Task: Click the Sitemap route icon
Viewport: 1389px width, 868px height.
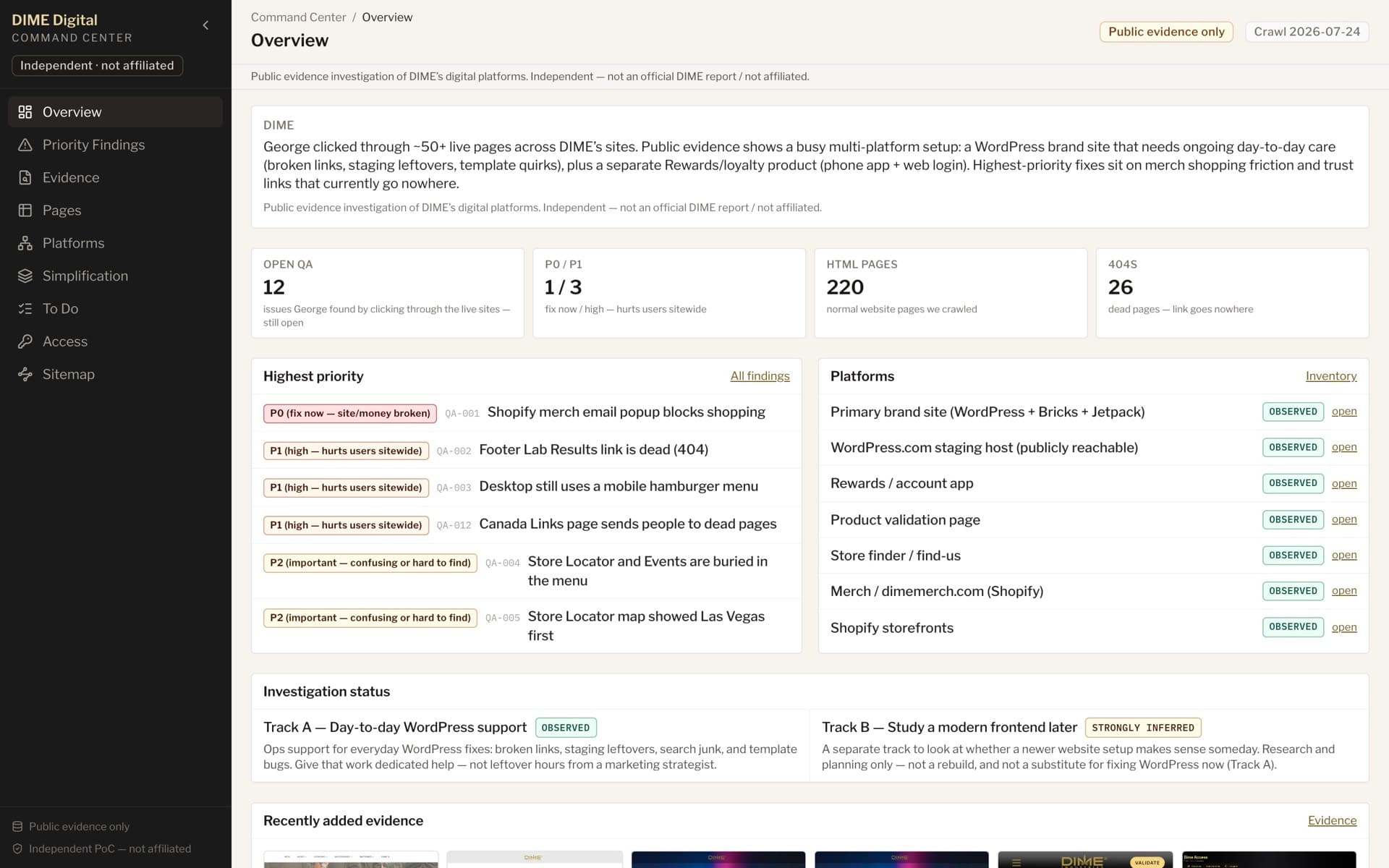Action: point(25,374)
